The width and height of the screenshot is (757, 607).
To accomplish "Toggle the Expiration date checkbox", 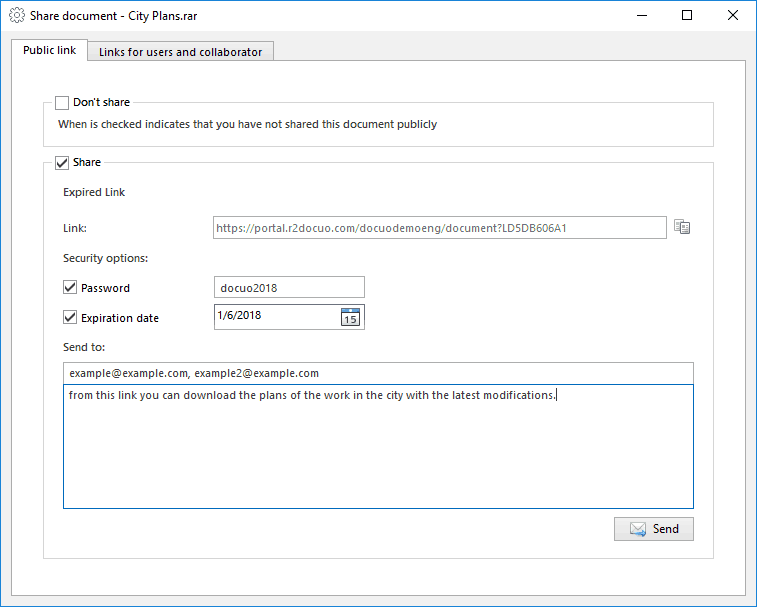I will (x=70, y=318).
